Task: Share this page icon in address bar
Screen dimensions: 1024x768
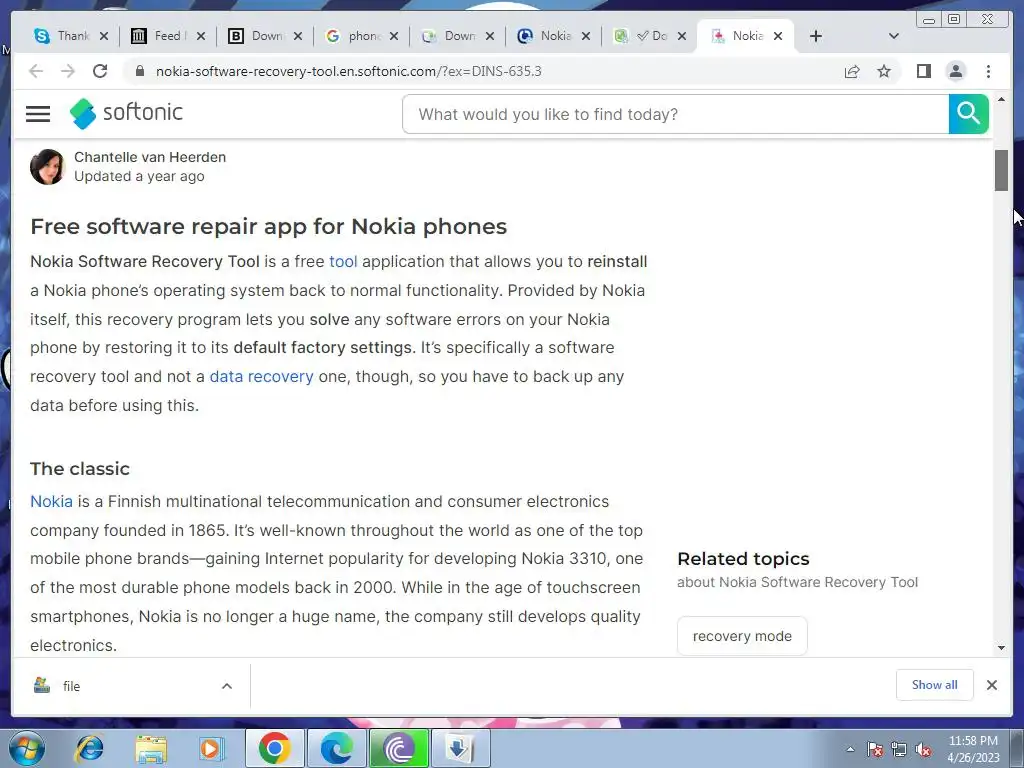Action: point(852,71)
